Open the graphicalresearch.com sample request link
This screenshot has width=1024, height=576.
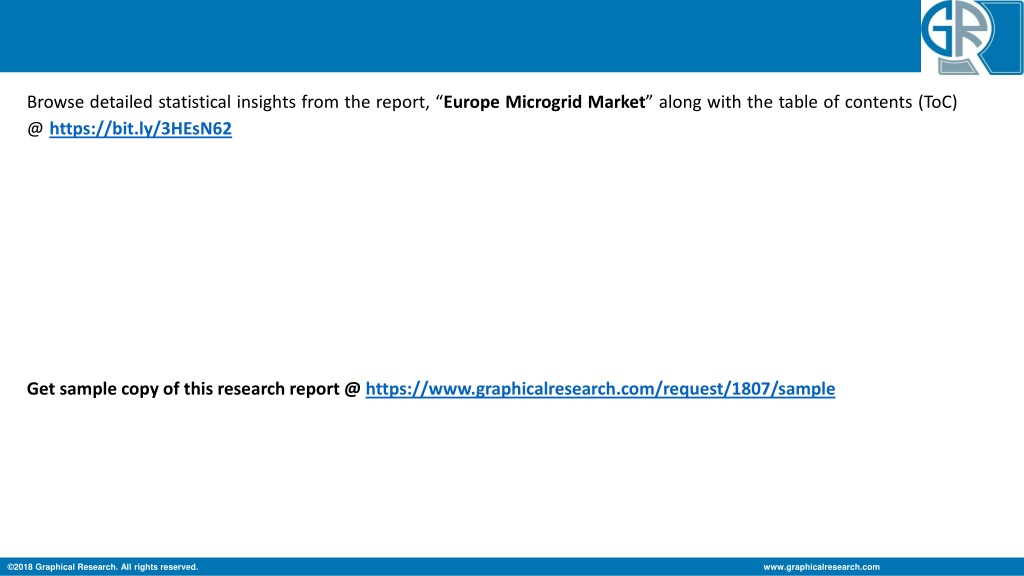click(600, 389)
